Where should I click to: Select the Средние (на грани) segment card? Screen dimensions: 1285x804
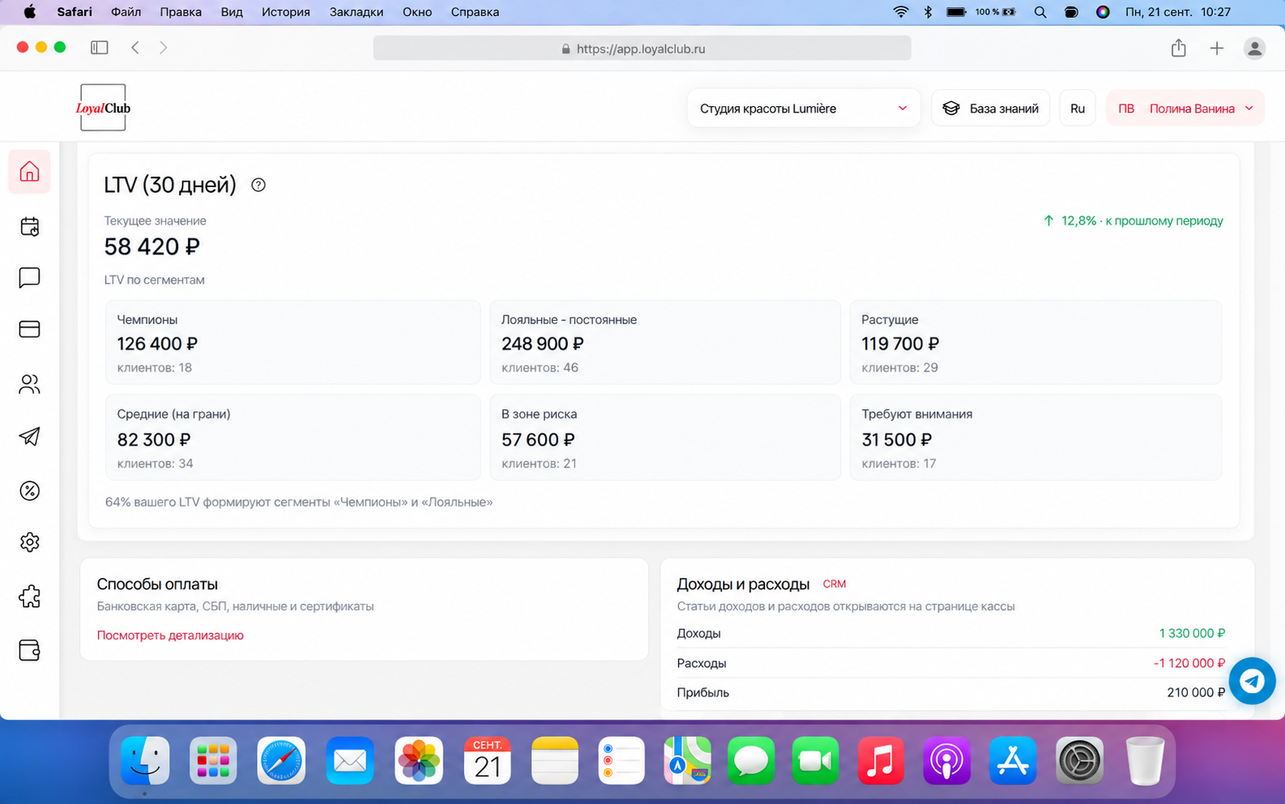(x=293, y=437)
